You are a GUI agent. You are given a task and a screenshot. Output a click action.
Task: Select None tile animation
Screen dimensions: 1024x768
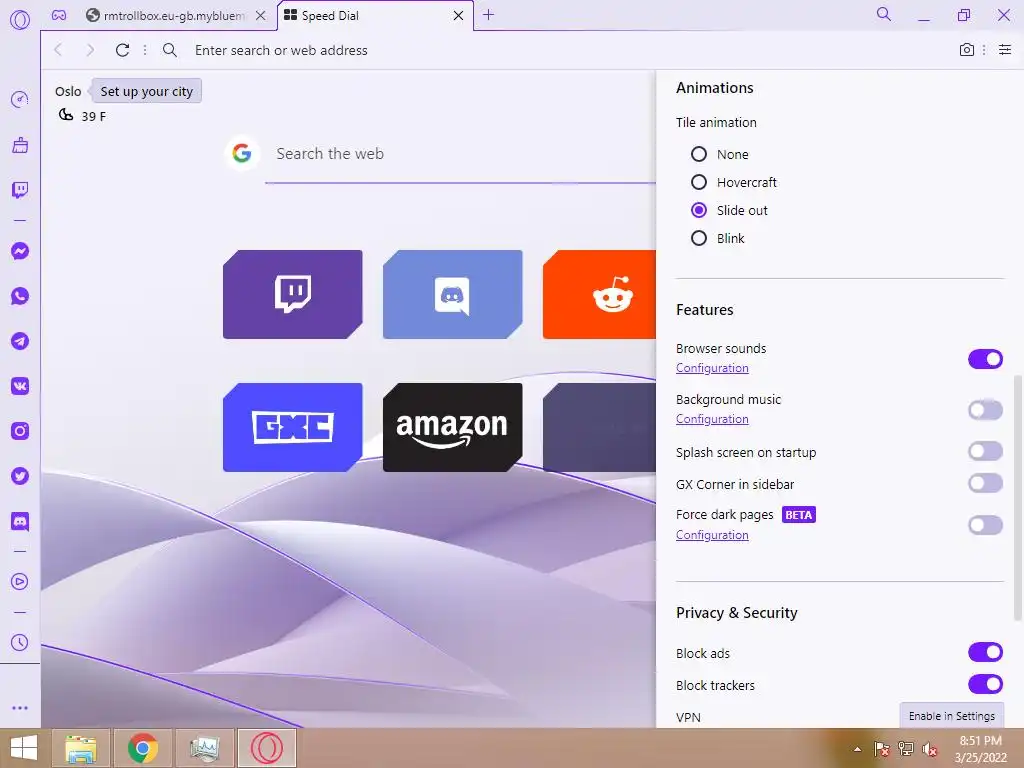[x=699, y=154]
